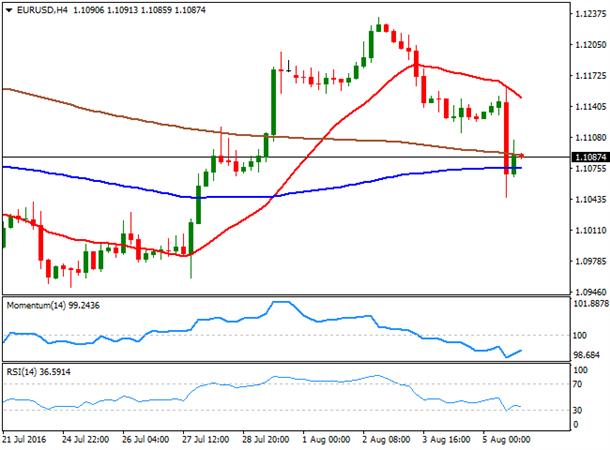
Task: Select the current price label 1.10874
Action: click(590, 157)
